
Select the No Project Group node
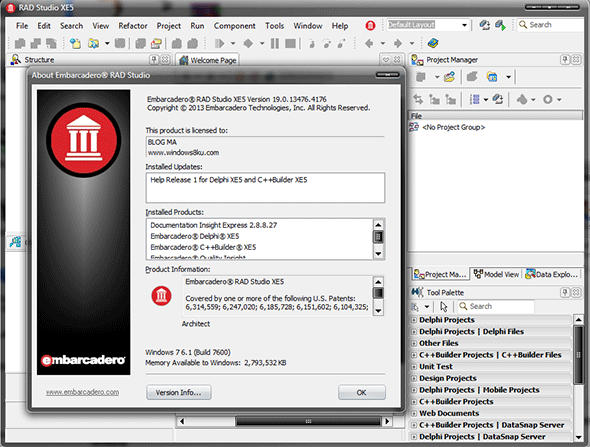[453, 127]
